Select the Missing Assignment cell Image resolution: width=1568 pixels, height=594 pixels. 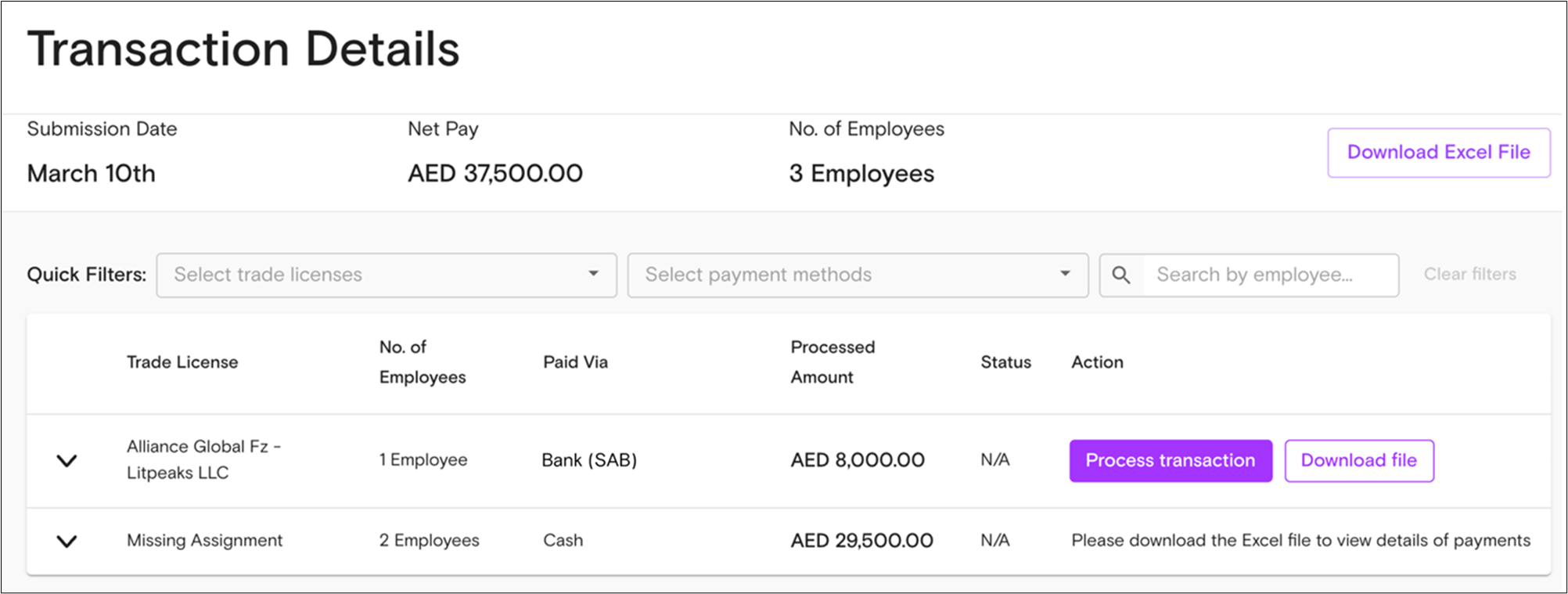point(204,540)
